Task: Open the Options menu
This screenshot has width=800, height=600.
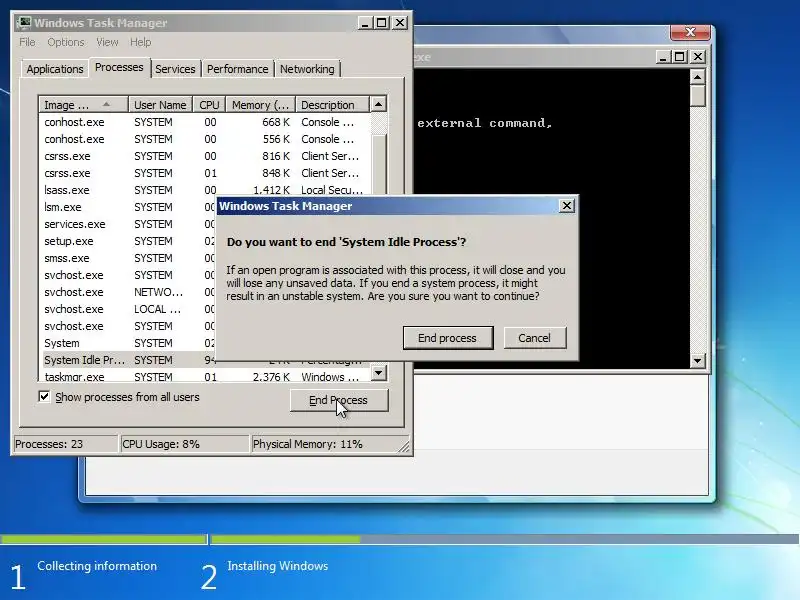Action: click(66, 42)
